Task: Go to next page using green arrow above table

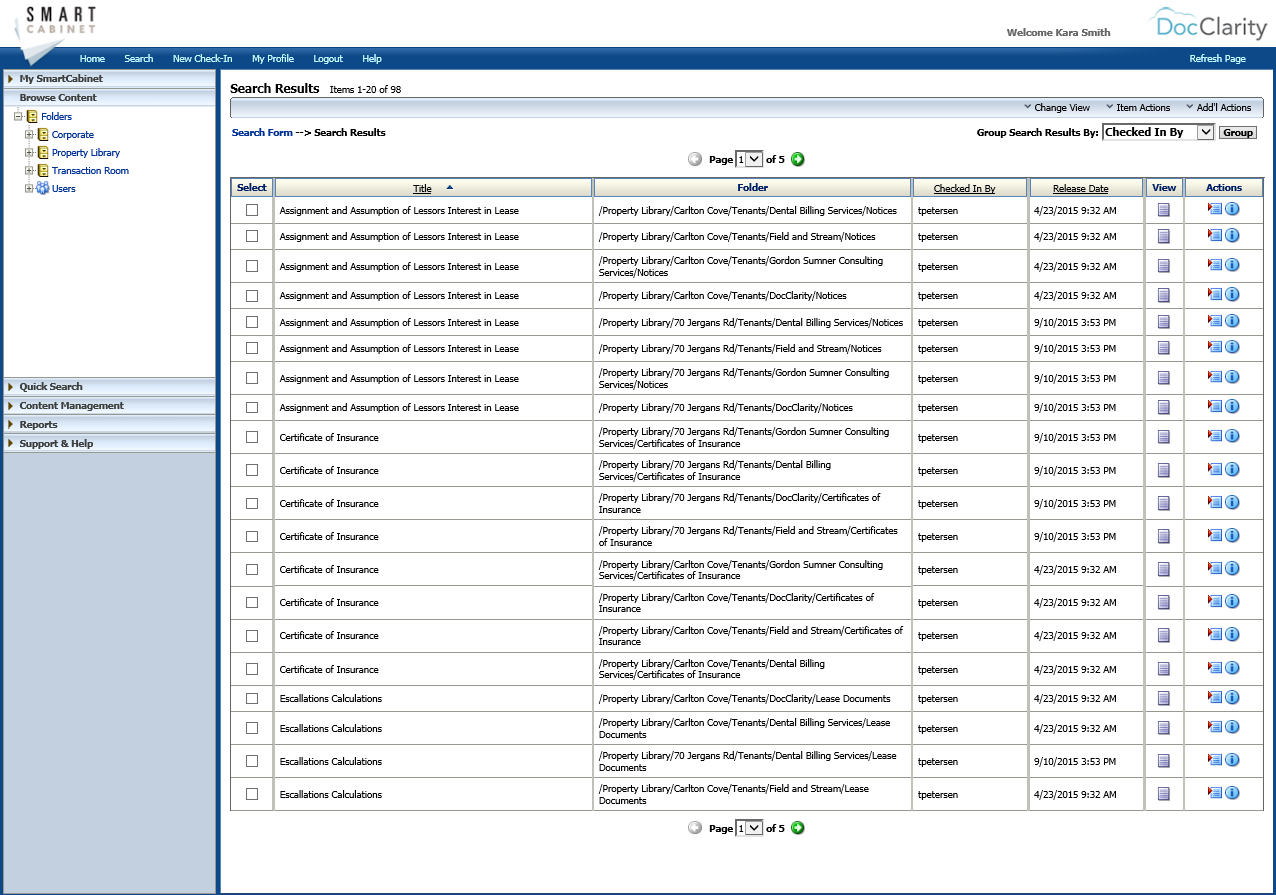Action: (798, 159)
